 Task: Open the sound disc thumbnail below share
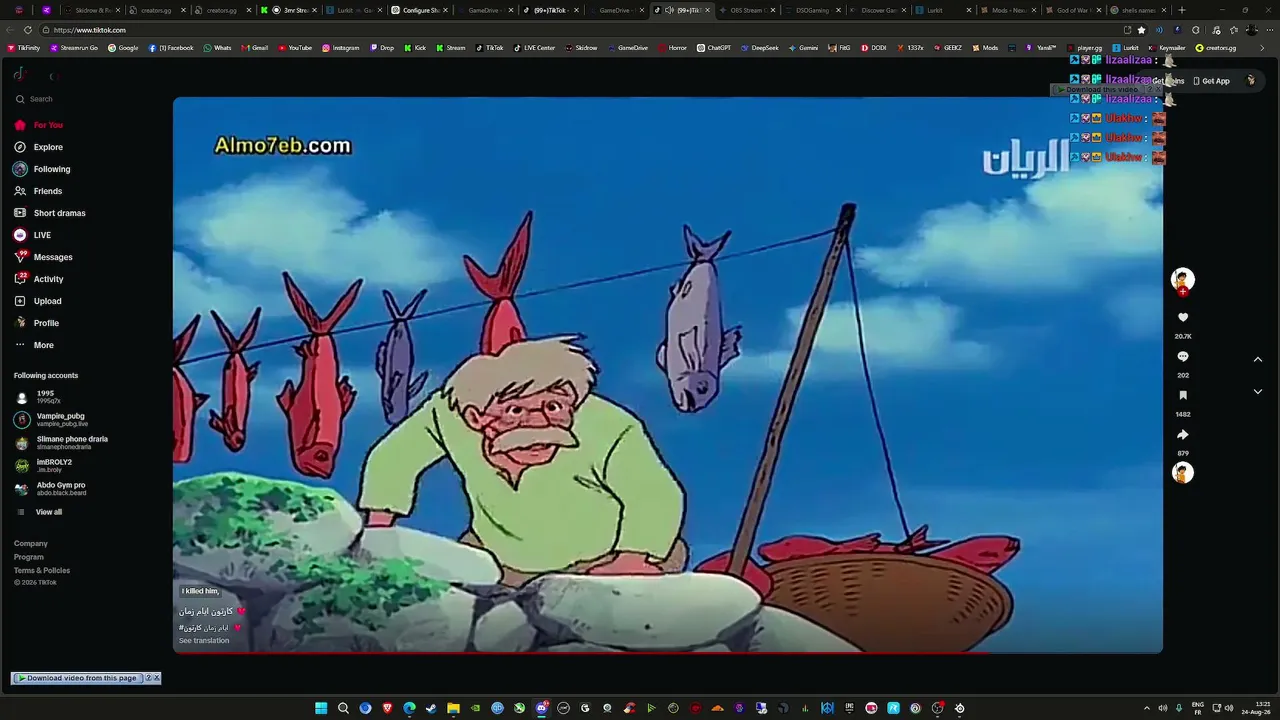pos(1183,472)
